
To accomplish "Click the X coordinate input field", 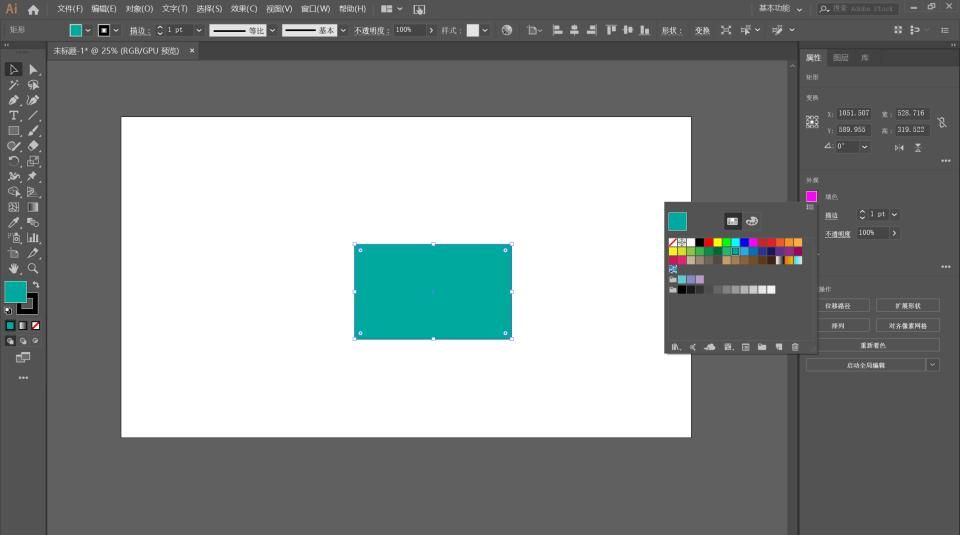I will point(853,113).
